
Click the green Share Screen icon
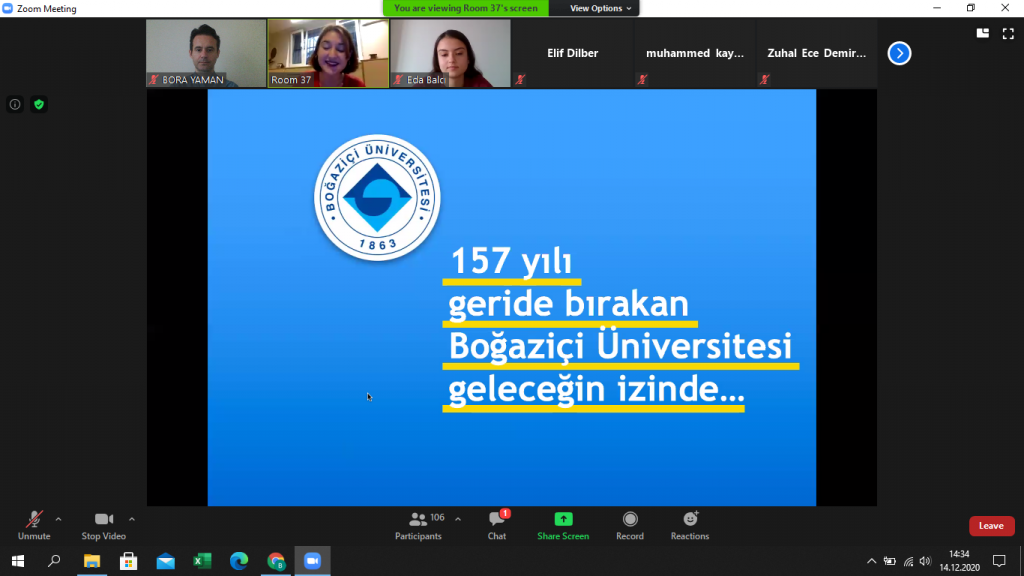(x=563, y=520)
